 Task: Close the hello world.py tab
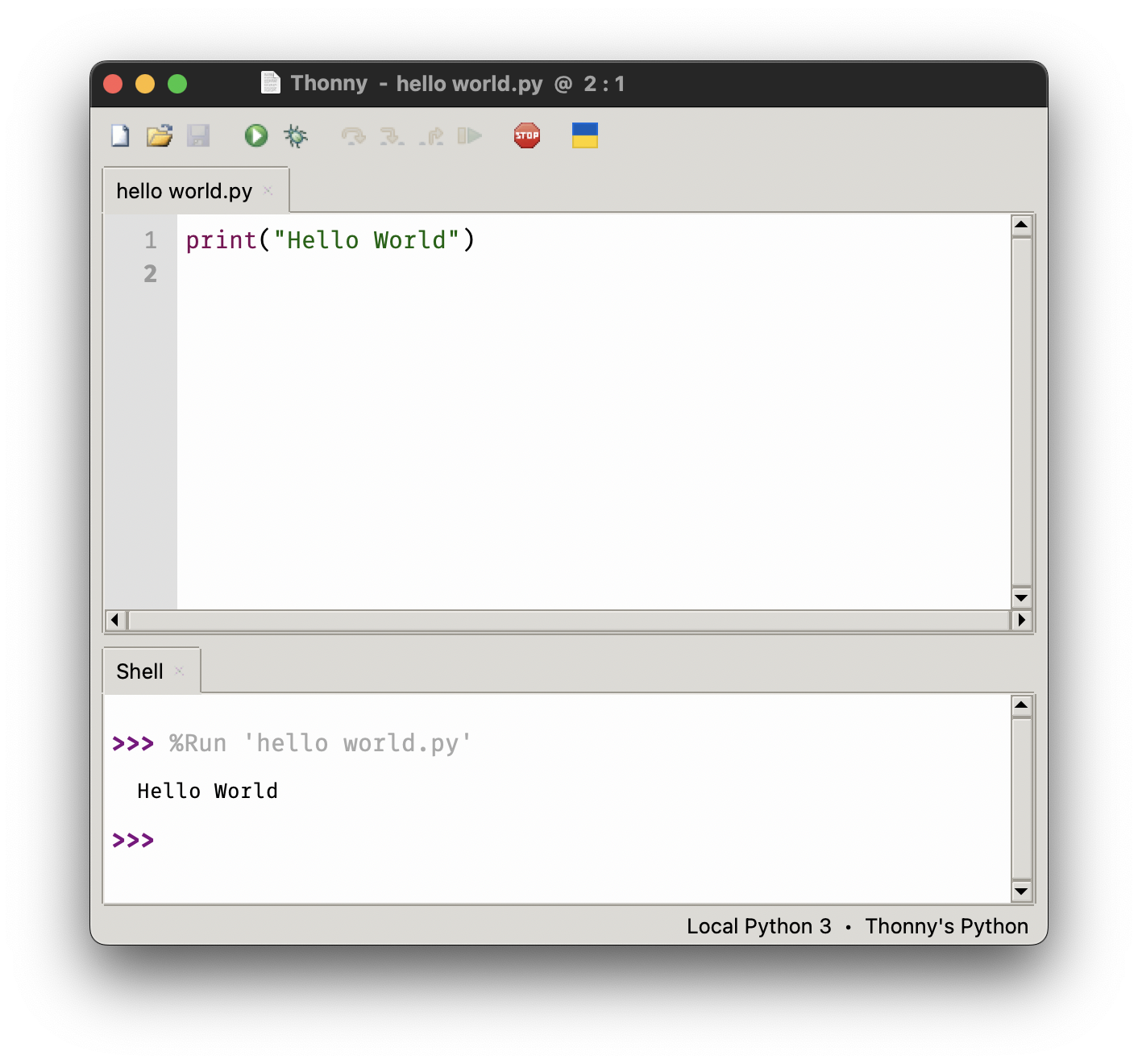(x=268, y=191)
